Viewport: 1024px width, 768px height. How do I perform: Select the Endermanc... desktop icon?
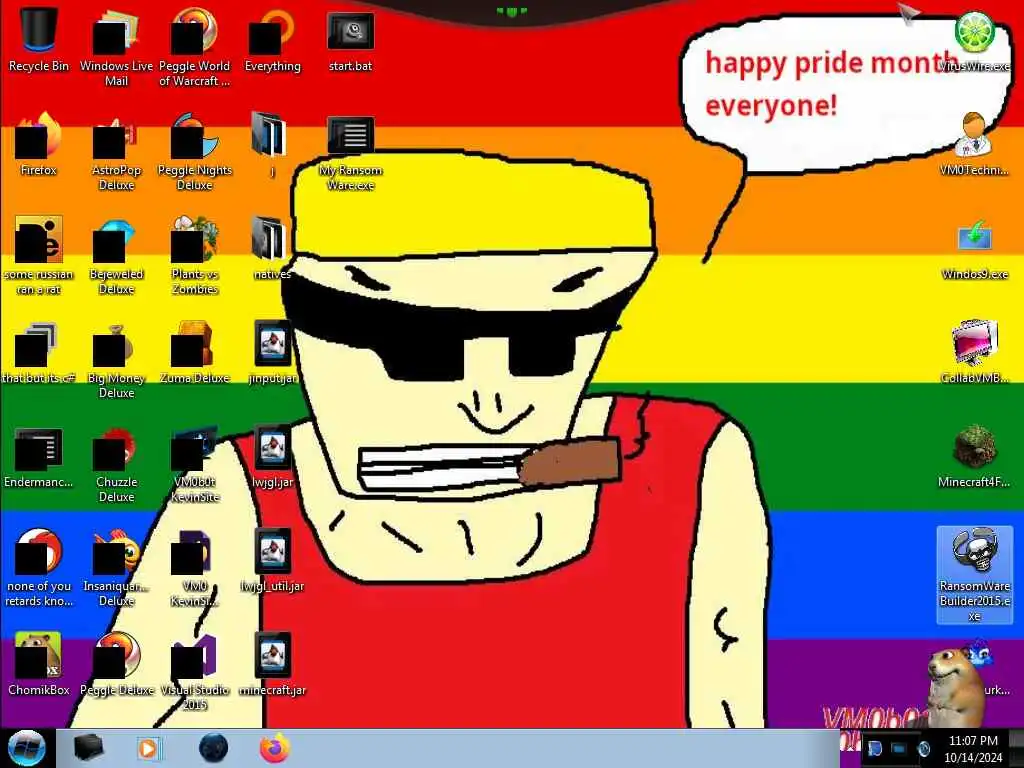[39, 457]
